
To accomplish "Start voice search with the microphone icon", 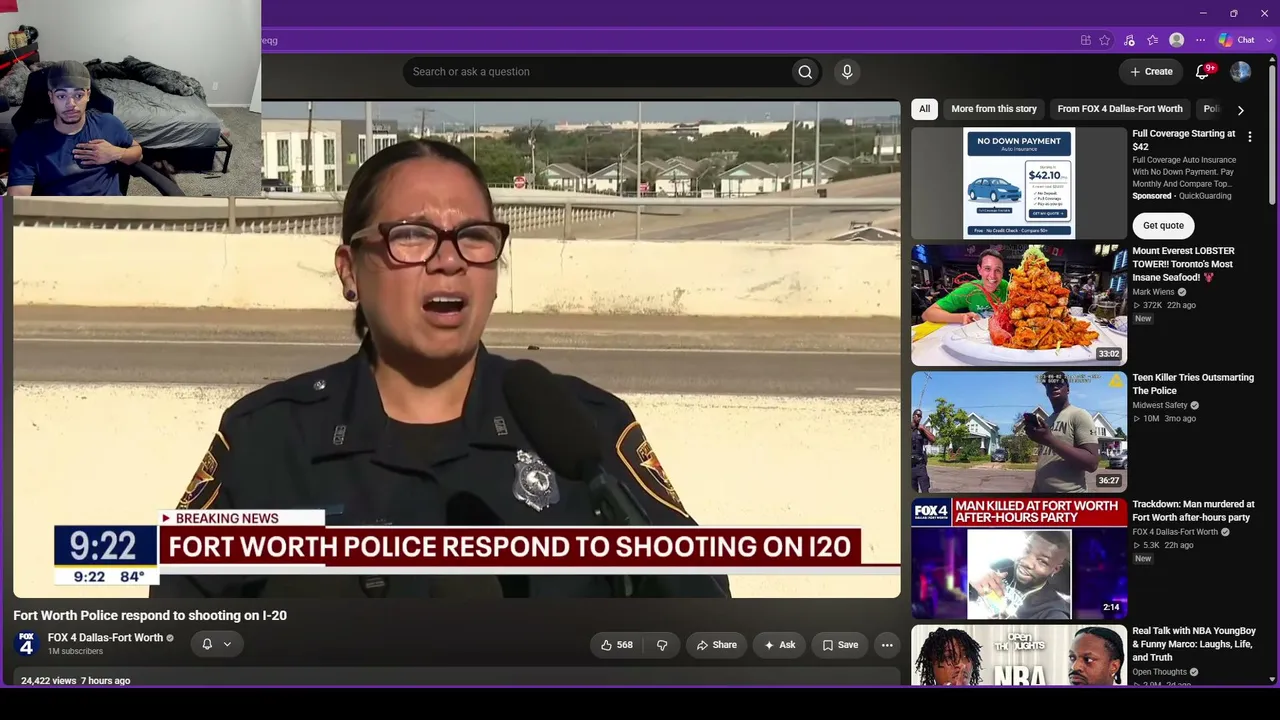I will tap(847, 72).
